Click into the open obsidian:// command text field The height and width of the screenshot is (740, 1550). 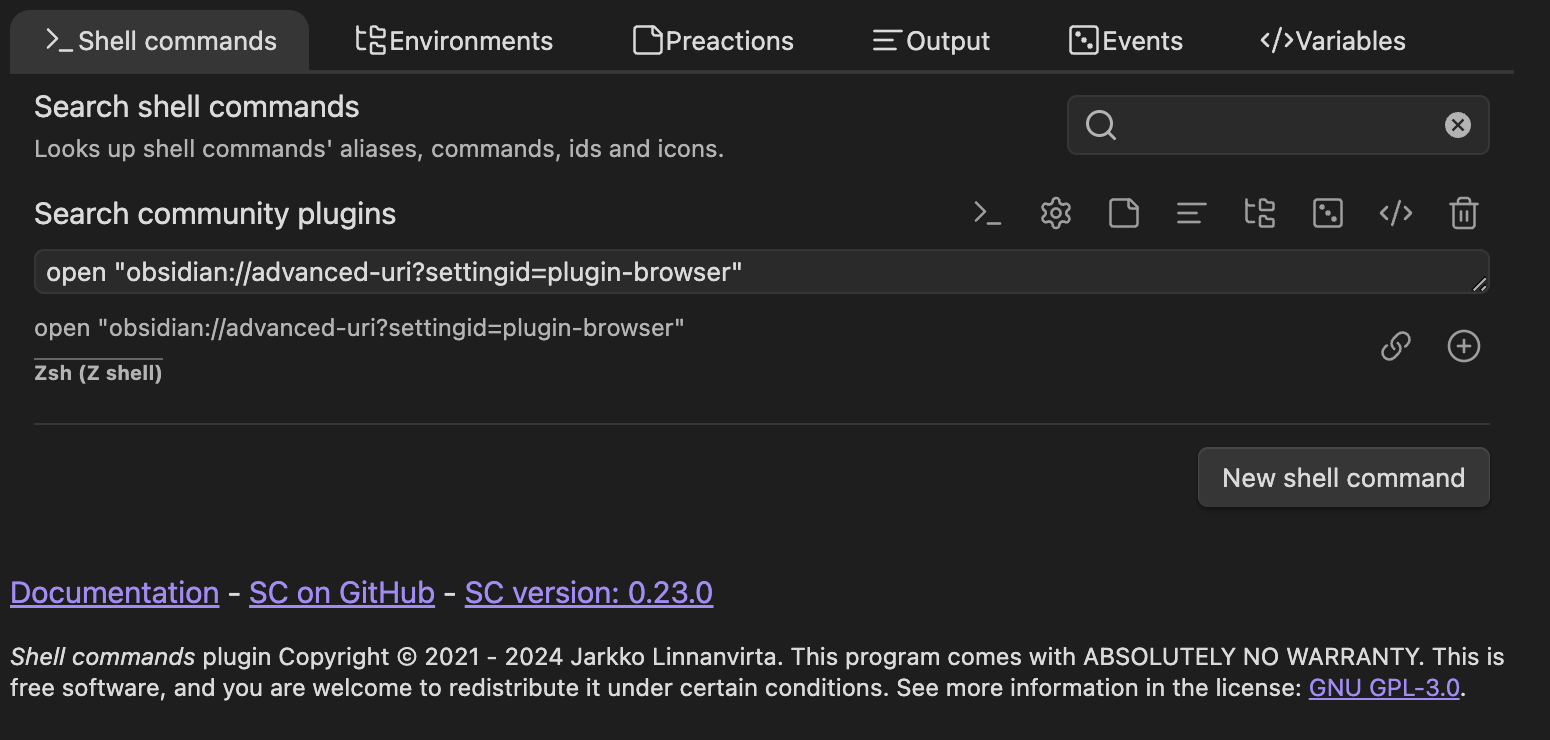(762, 272)
